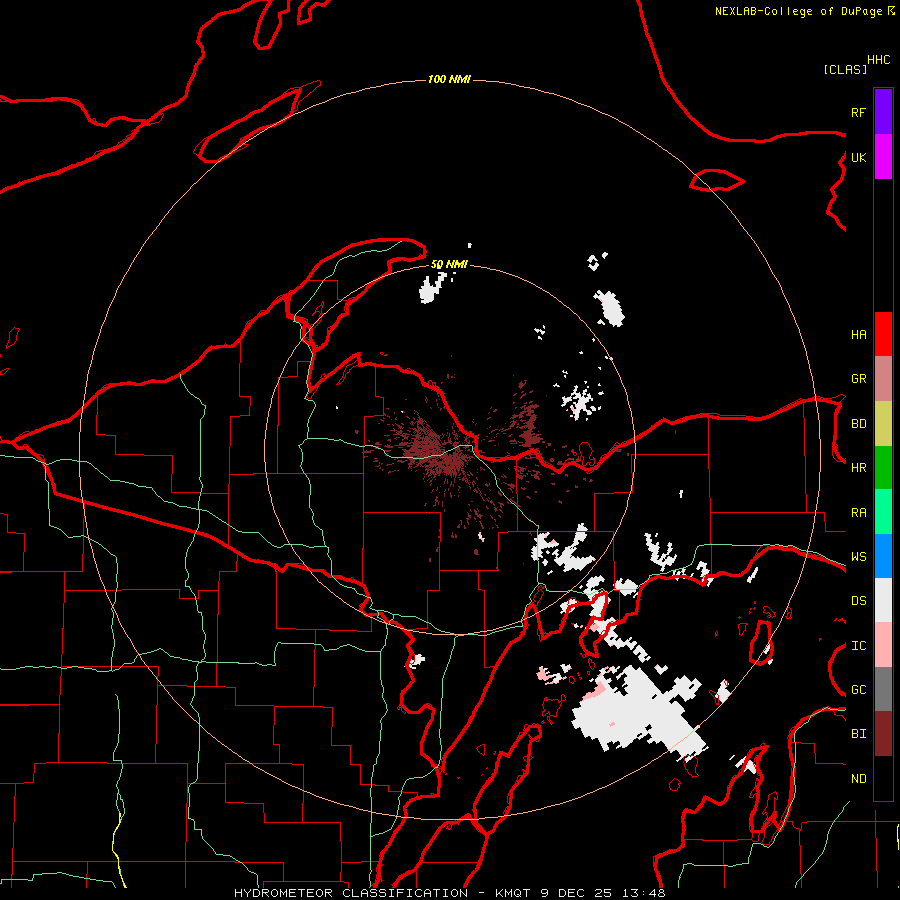
Task: Click the HA legend label
Action: click(858, 334)
